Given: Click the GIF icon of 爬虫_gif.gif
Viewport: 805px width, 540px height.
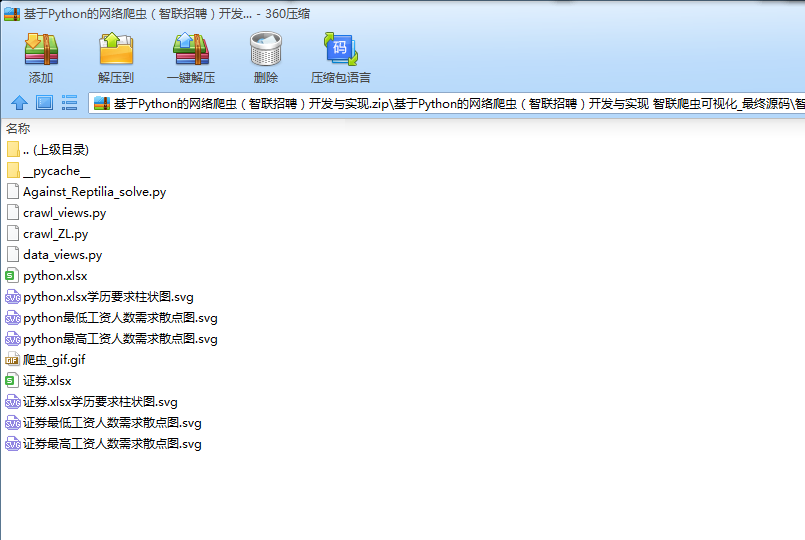Looking at the screenshot, I should point(12,360).
